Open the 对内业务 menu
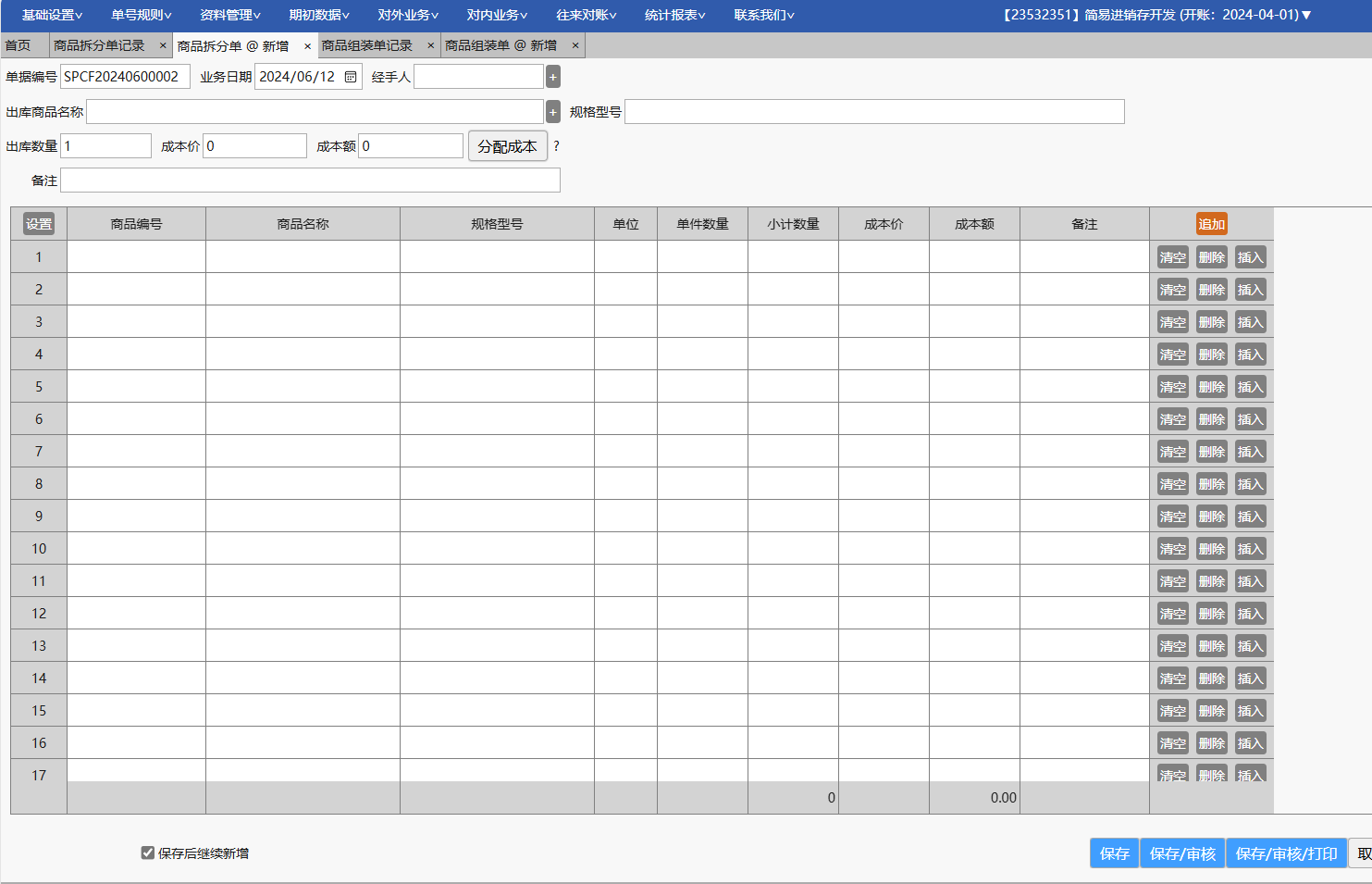 tap(497, 15)
